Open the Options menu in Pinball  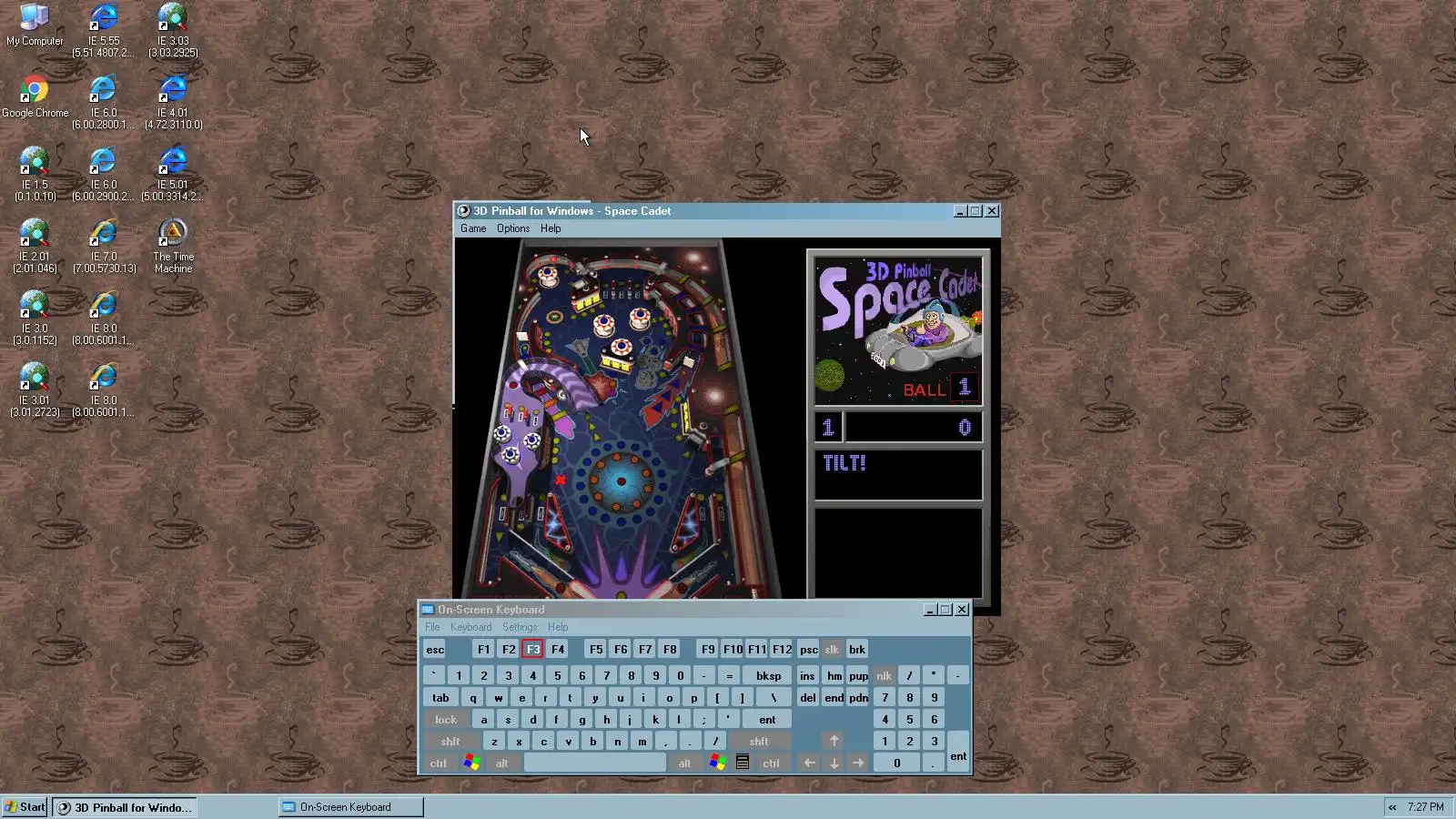[x=513, y=228]
